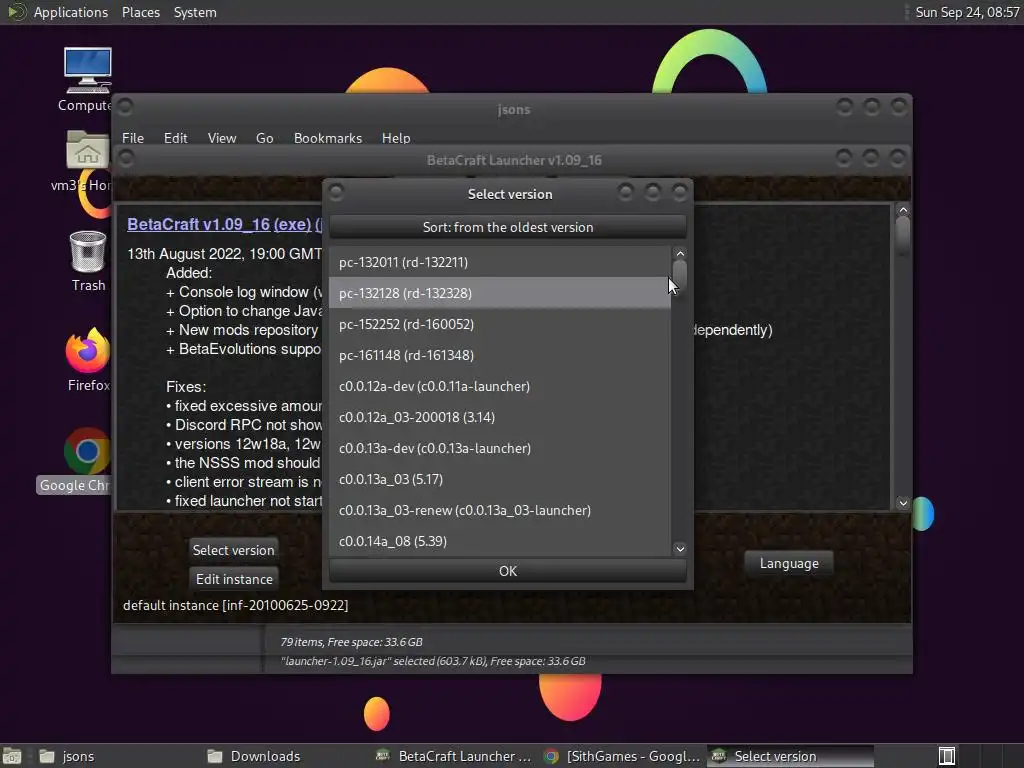The height and width of the screenshot is (768, 1024).
Task: Click the show desktop icon in taskbar
Action: pyautogui.click(x=12, y=756)
